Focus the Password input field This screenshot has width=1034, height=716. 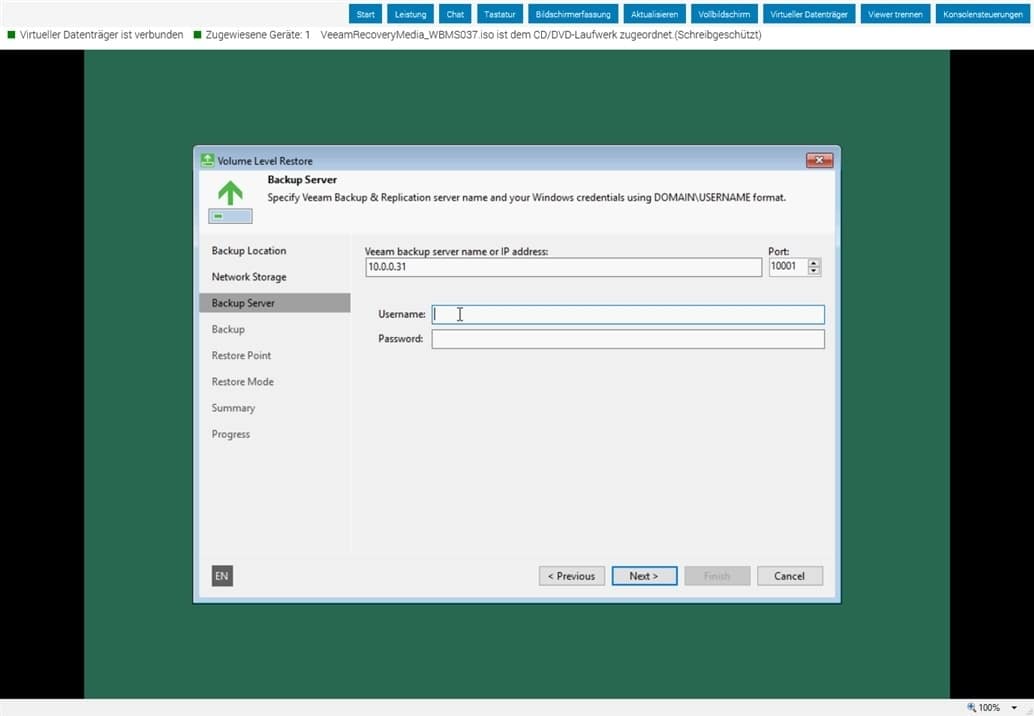(628, 339)
